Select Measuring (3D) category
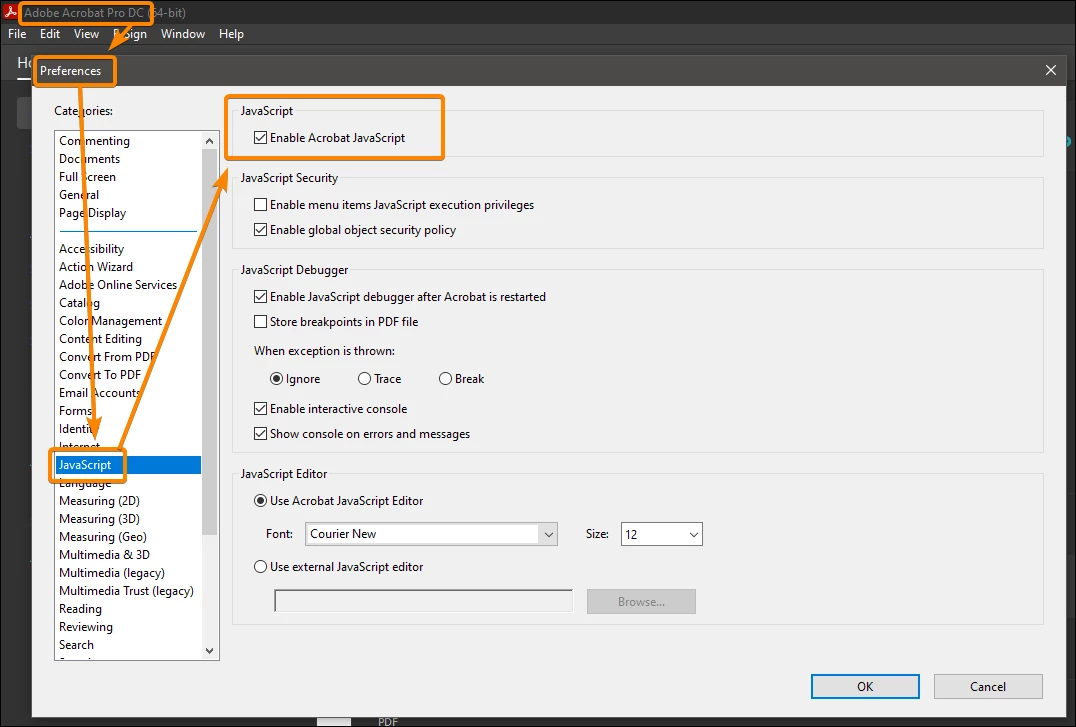 coord(100,518)
